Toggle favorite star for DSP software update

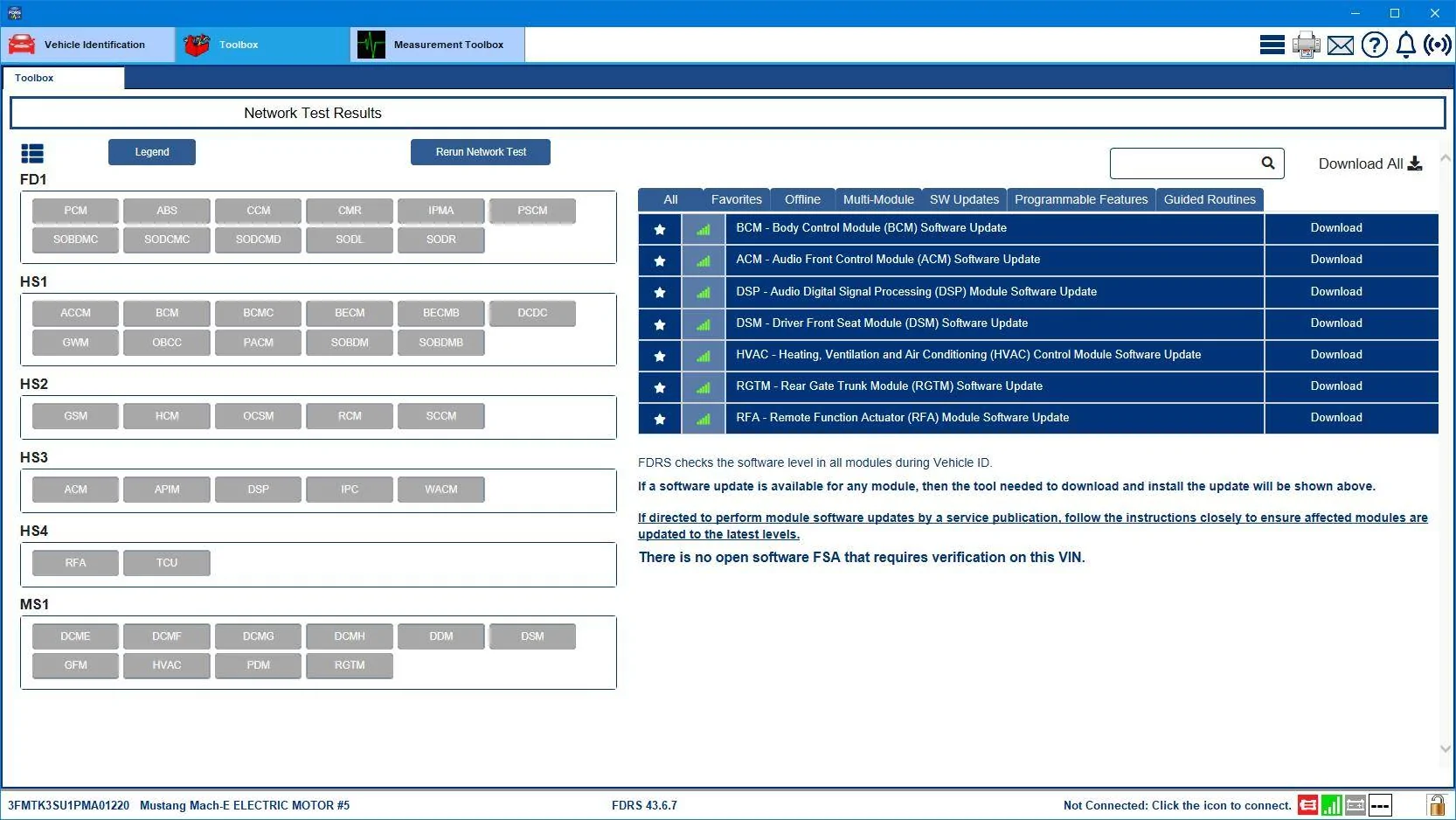click(660, 292)
